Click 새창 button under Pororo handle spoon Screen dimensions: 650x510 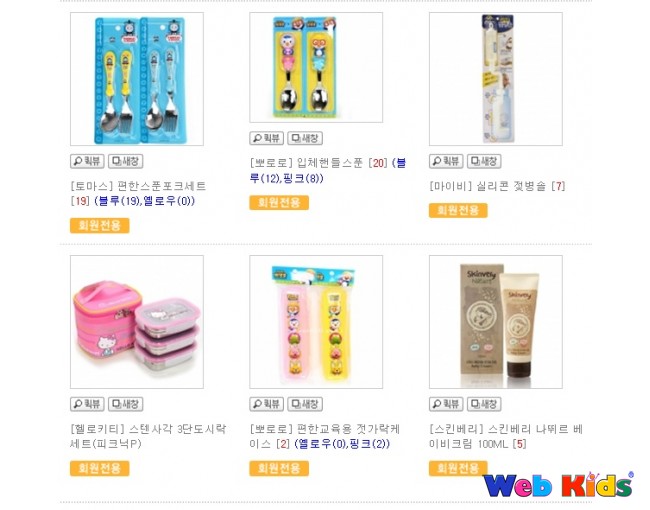[x=305, y=138]
